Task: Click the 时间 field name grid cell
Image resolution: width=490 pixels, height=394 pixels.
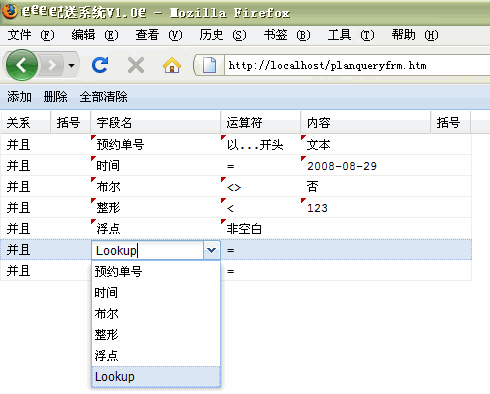Action: pos(156,166)
